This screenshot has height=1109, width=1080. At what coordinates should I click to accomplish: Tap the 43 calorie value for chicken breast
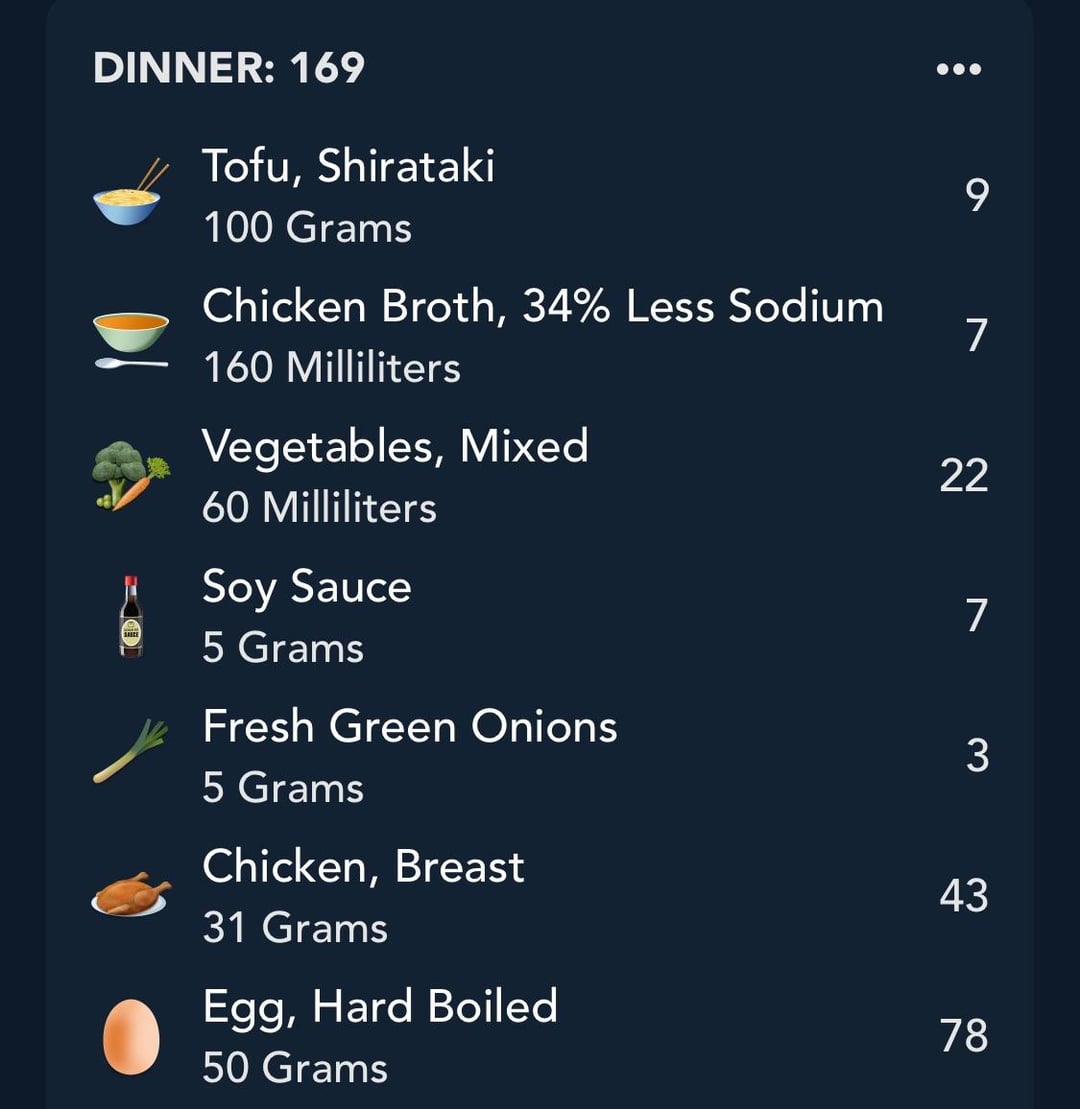click(963, 895)
